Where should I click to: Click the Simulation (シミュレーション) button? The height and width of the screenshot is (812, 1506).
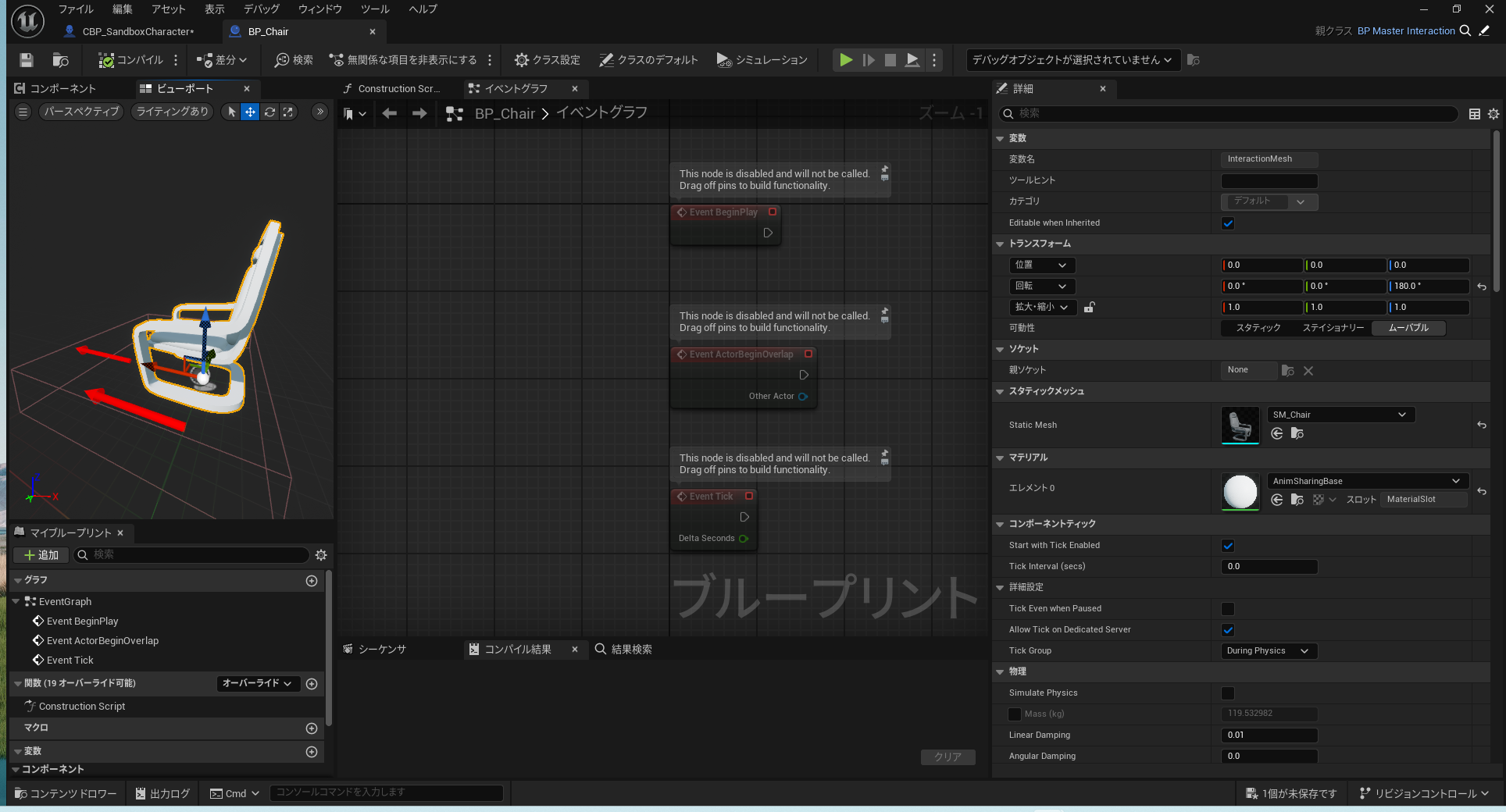(762, 60)
